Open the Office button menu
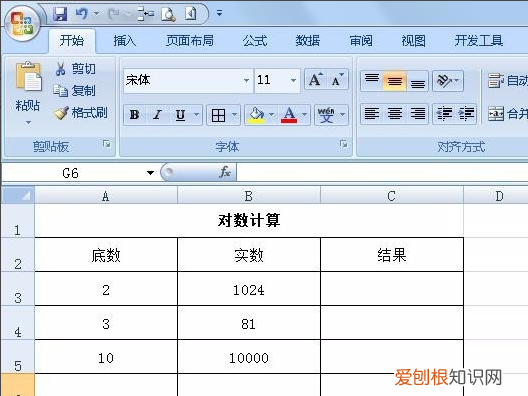 22,23
